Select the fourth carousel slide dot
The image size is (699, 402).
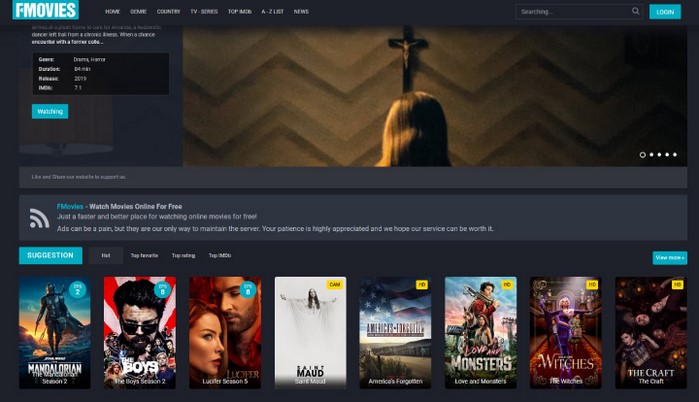(x=667, y=155)
